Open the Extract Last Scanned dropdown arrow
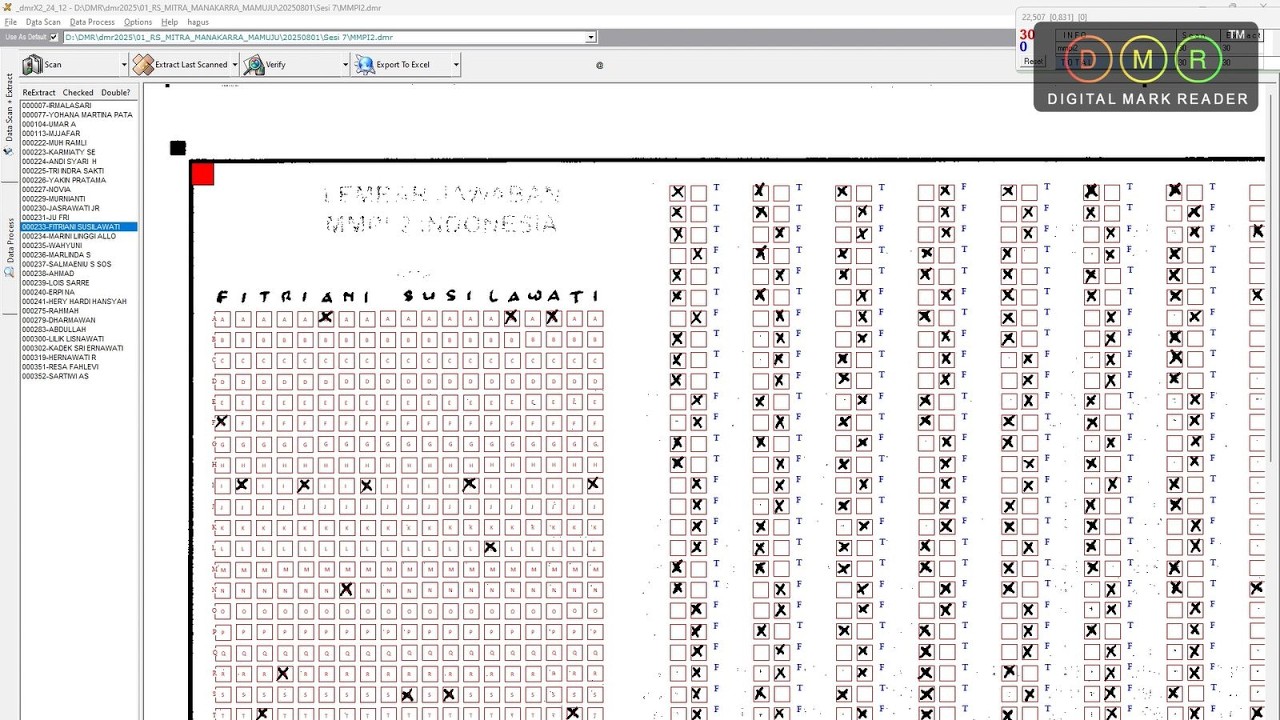 tap(235, 65)
